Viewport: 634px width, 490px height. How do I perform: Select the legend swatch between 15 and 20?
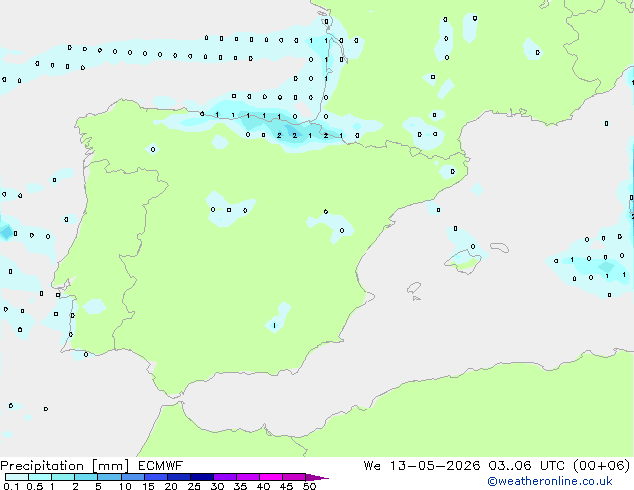155,477
